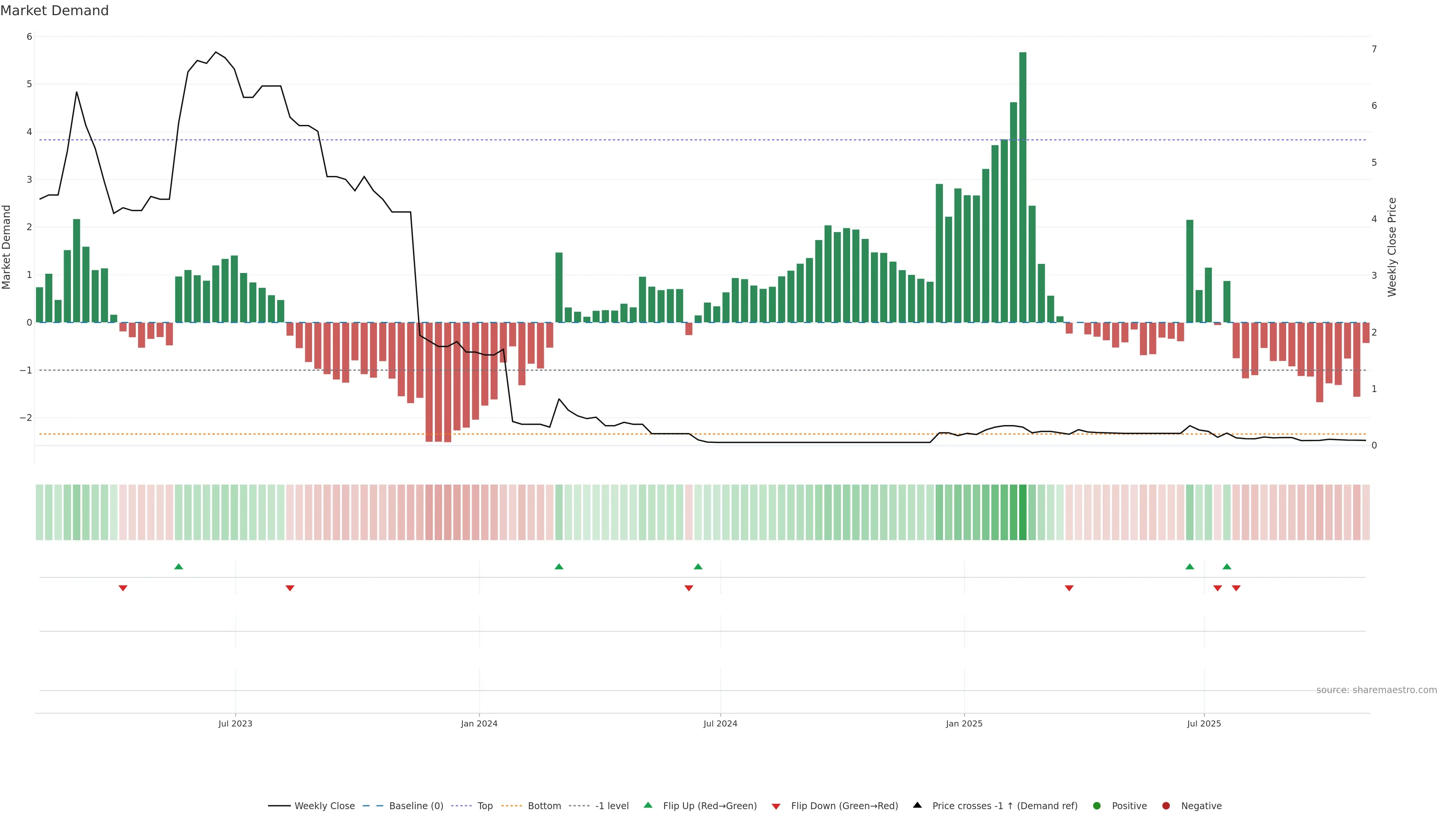Click the red flip-down marker near March 2025
The width and height of the screenshot is (1456, 819).
coord(1069,588)
